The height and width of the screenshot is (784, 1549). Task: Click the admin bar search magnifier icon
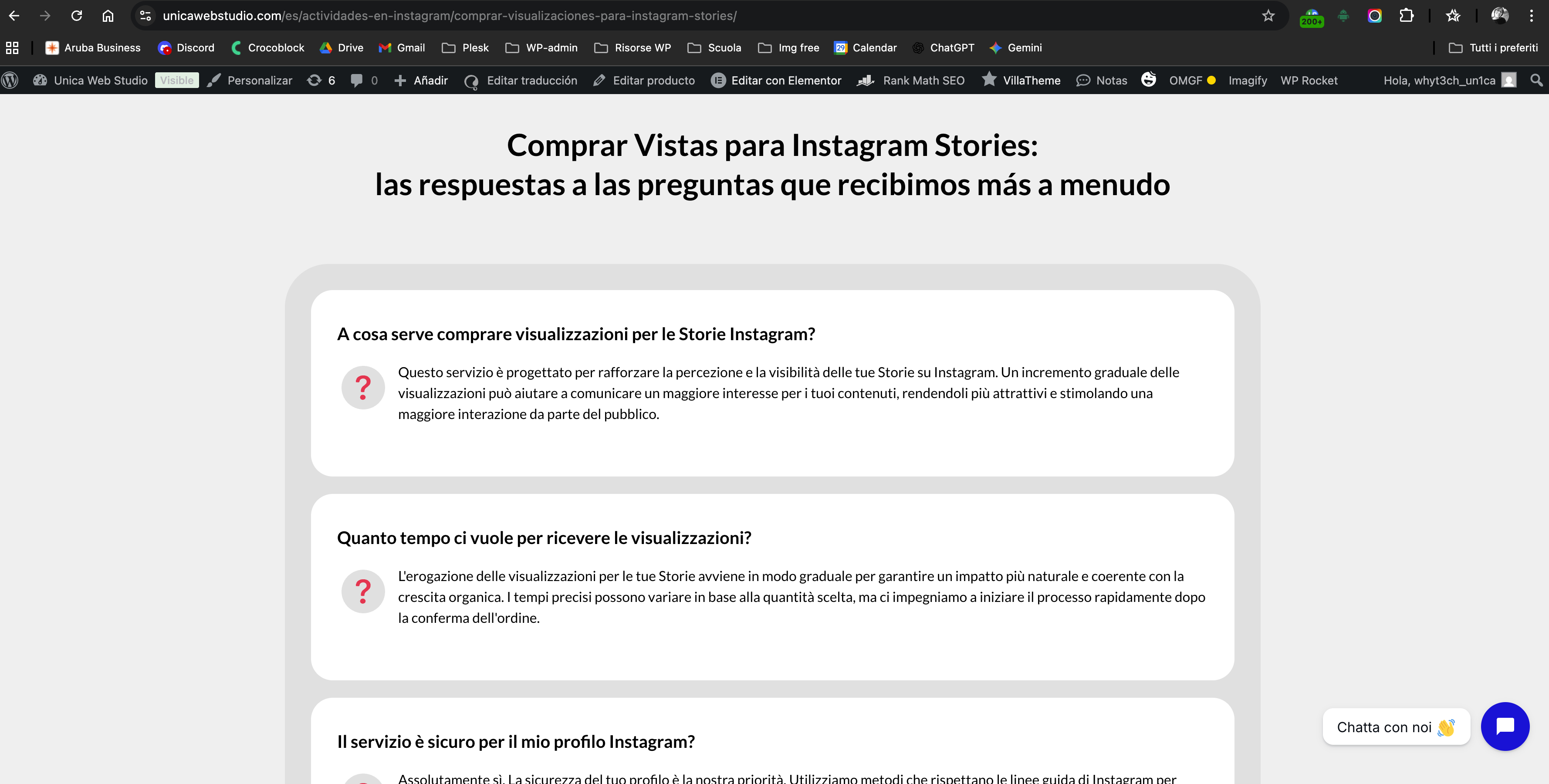[x=1536, y=80]
